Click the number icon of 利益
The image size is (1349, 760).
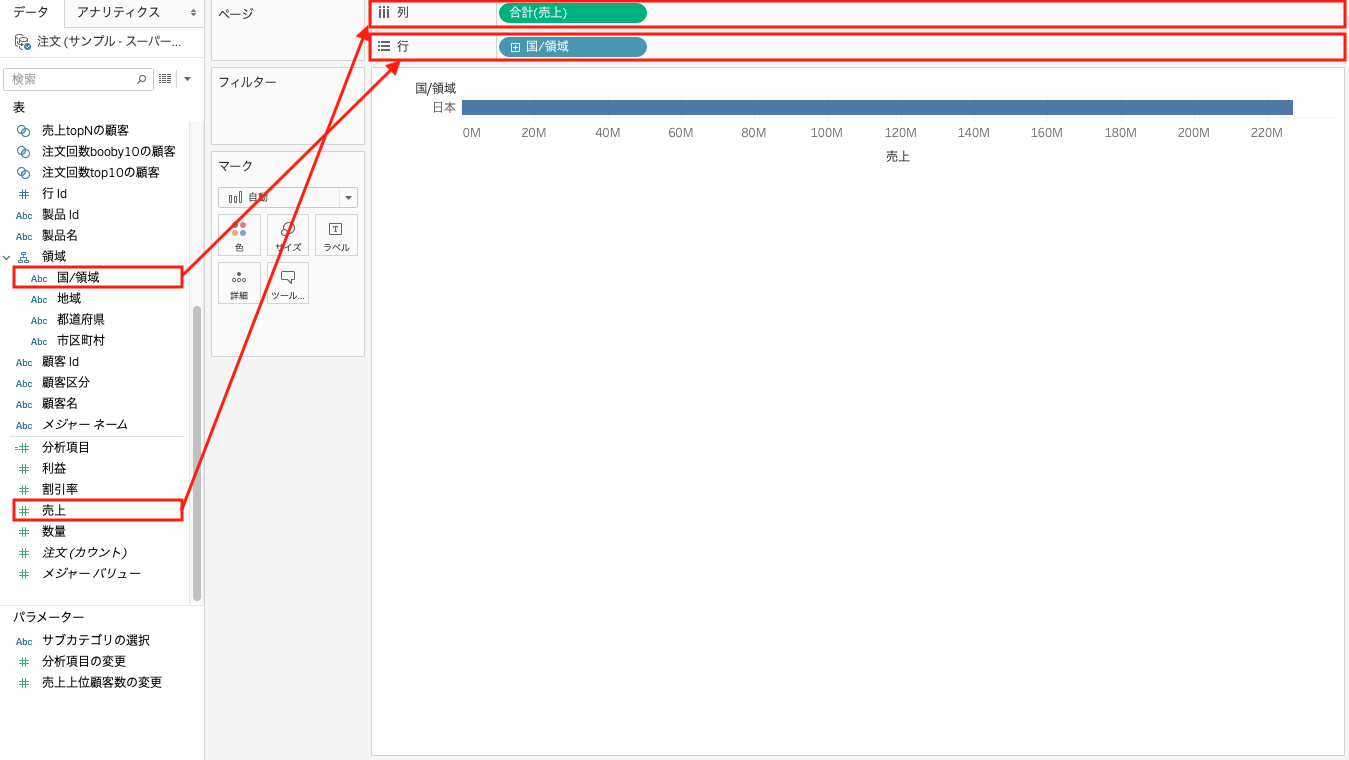pos(24,468)
